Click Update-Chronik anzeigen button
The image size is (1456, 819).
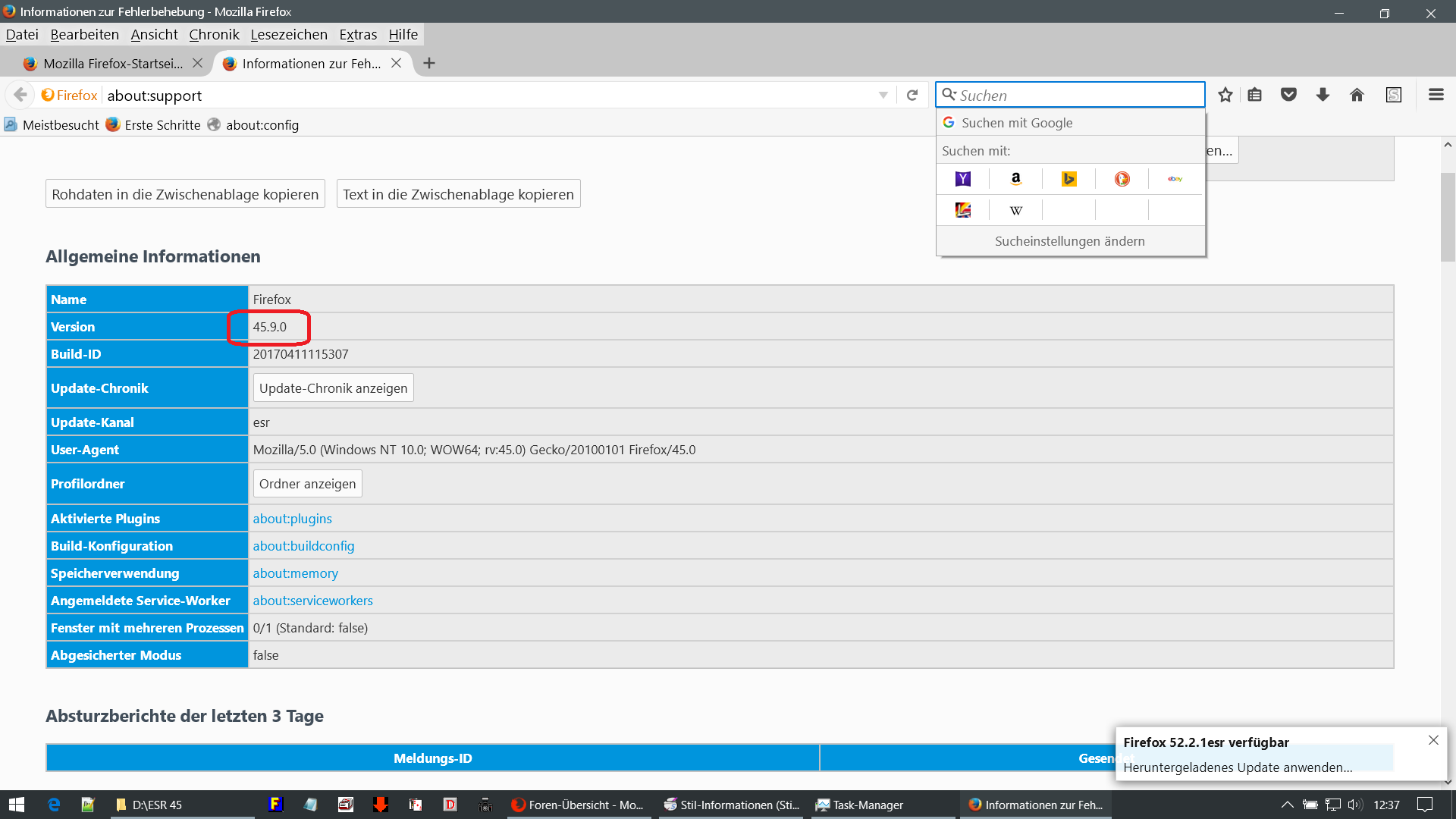(x=333, y=388)
